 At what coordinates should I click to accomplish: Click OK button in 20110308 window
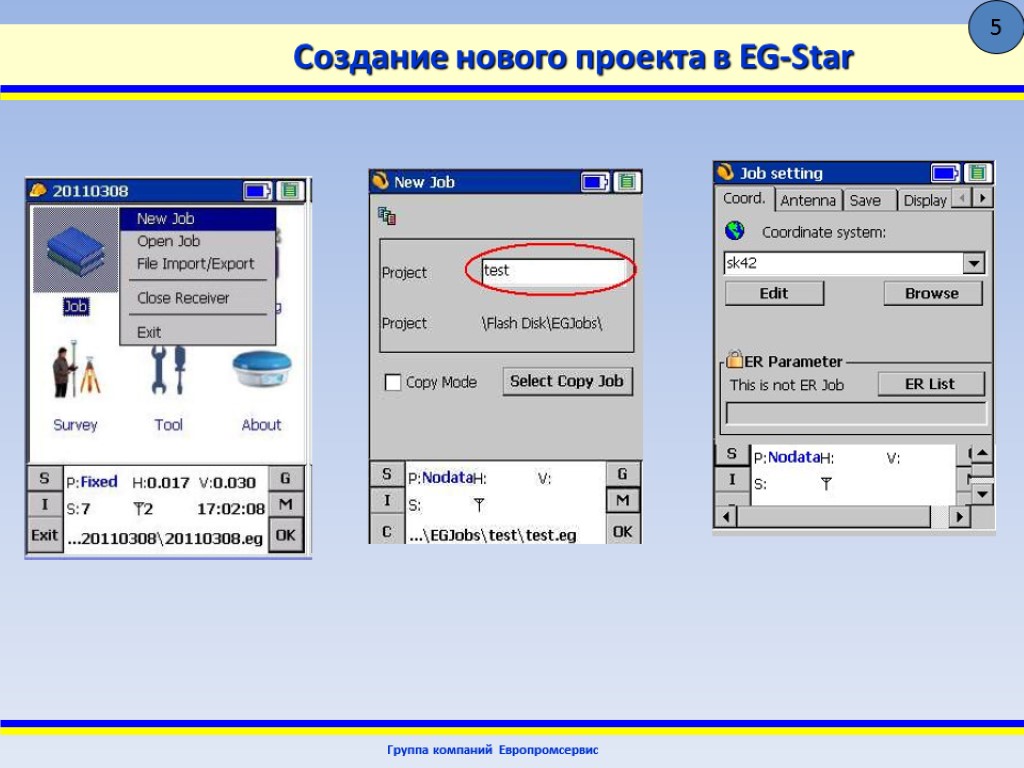[x=286, y=536]
